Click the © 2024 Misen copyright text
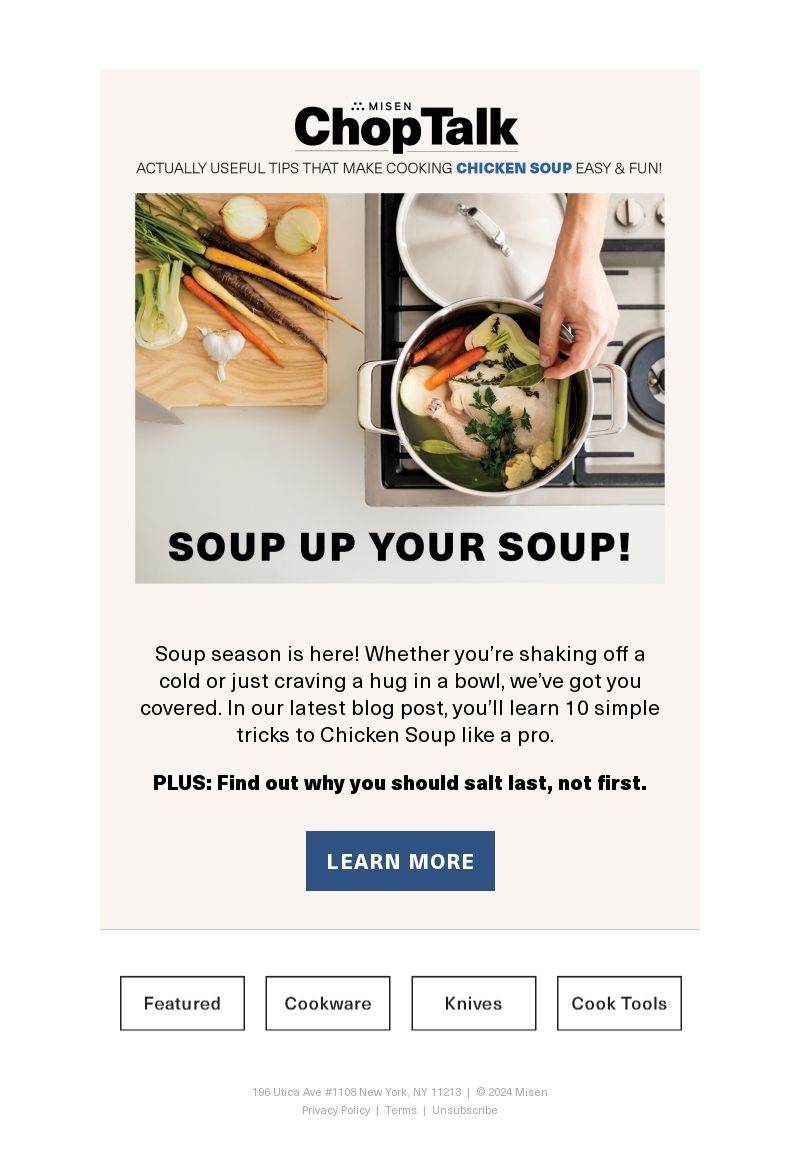 (512, 1092)
